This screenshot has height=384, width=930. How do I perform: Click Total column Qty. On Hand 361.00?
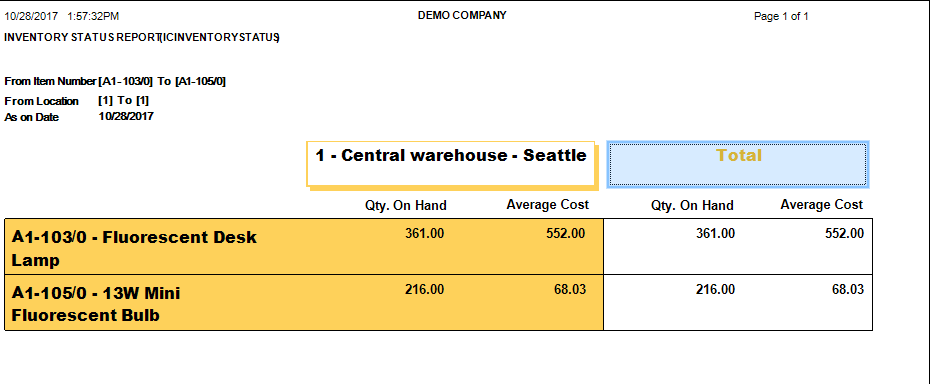click(x=715, y=234)
